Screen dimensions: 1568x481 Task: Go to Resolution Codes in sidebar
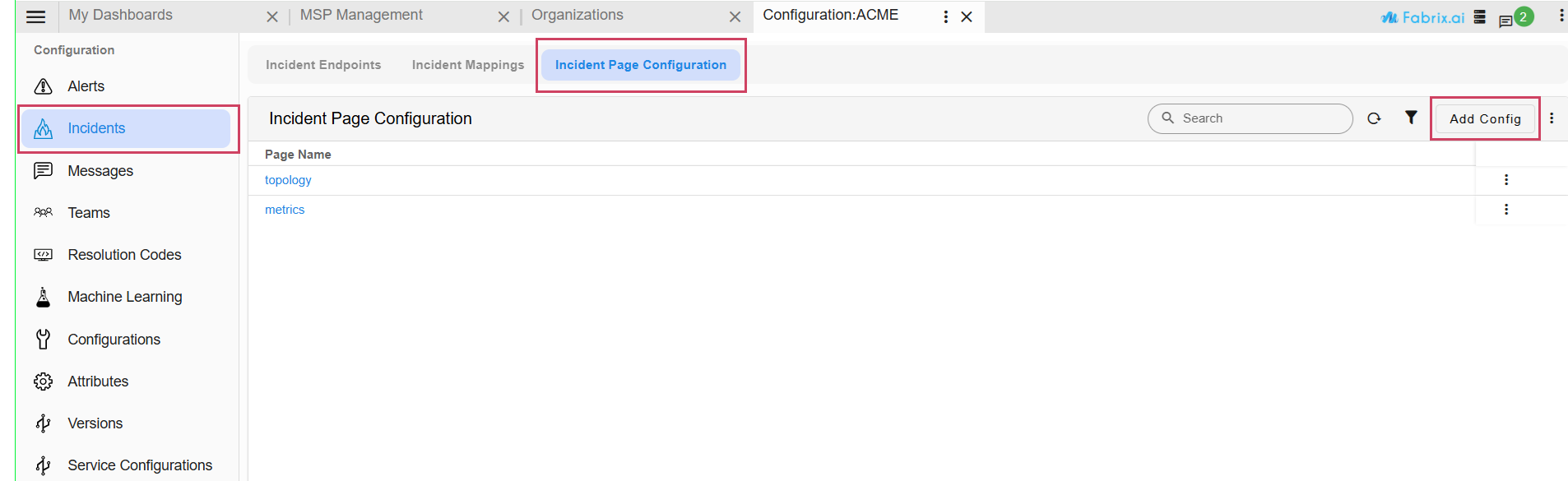click(124, 255)
